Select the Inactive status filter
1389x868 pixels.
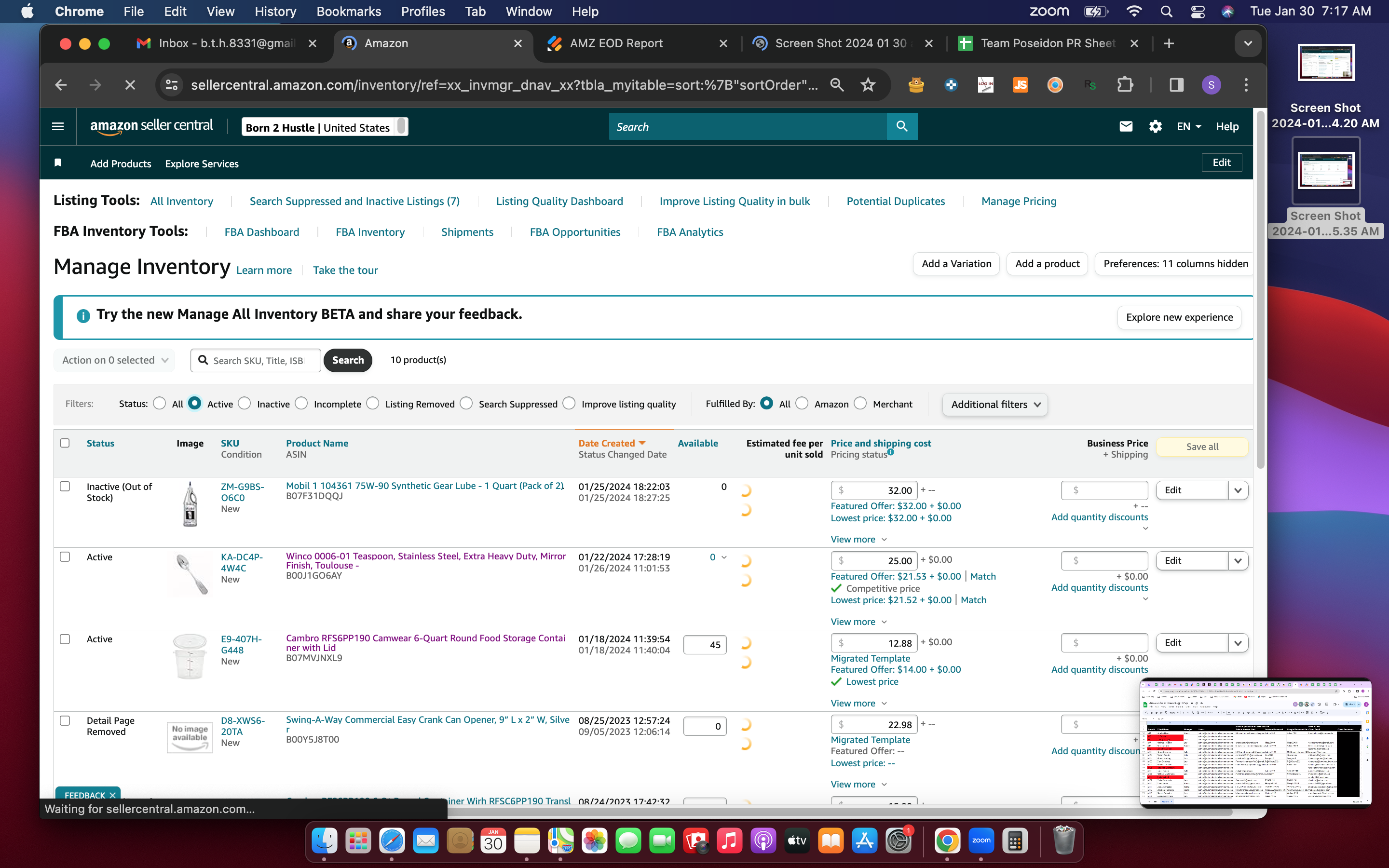(x=245, y=404)
